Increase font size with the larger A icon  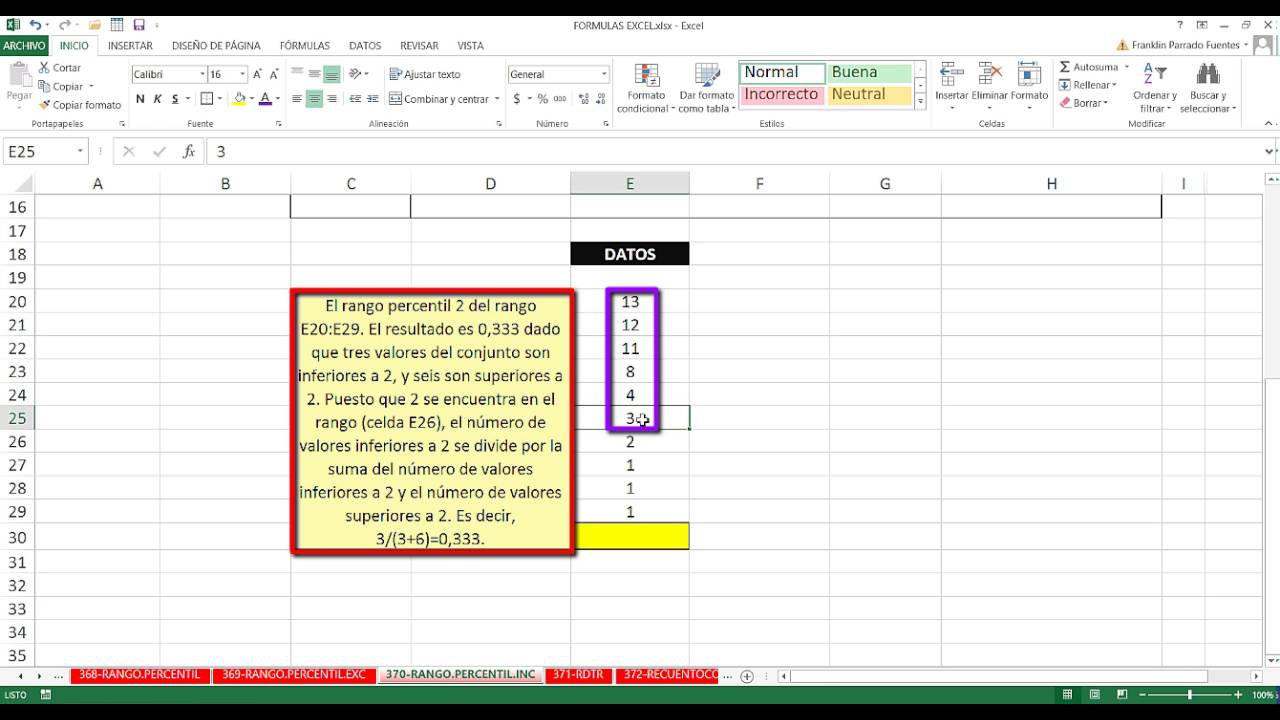pos(257,74)
